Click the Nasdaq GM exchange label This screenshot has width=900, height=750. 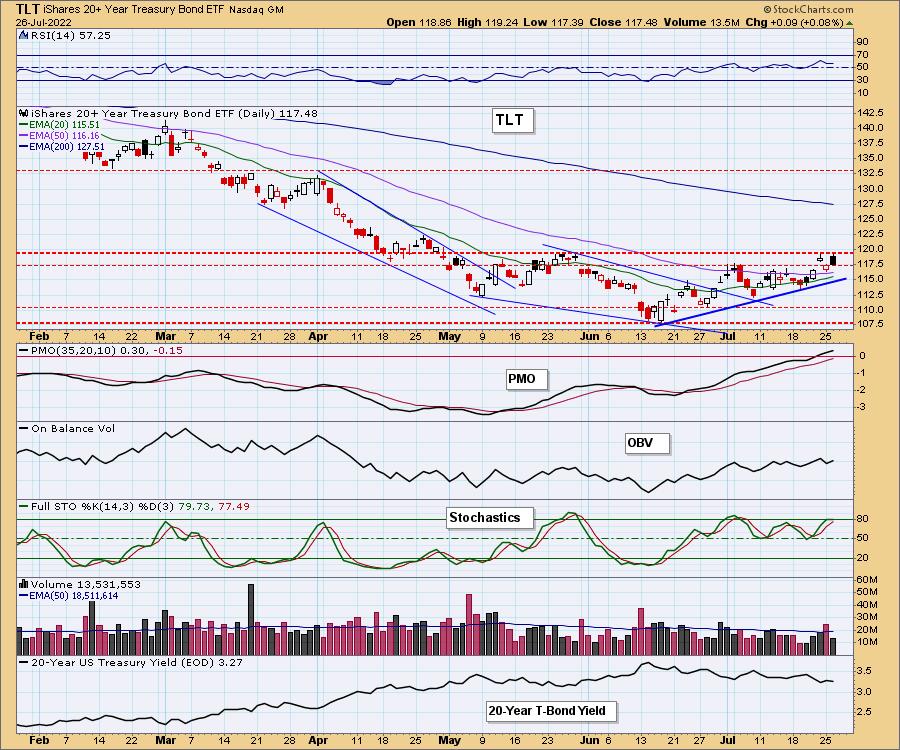pyautogui.click(x=257, y=10)
